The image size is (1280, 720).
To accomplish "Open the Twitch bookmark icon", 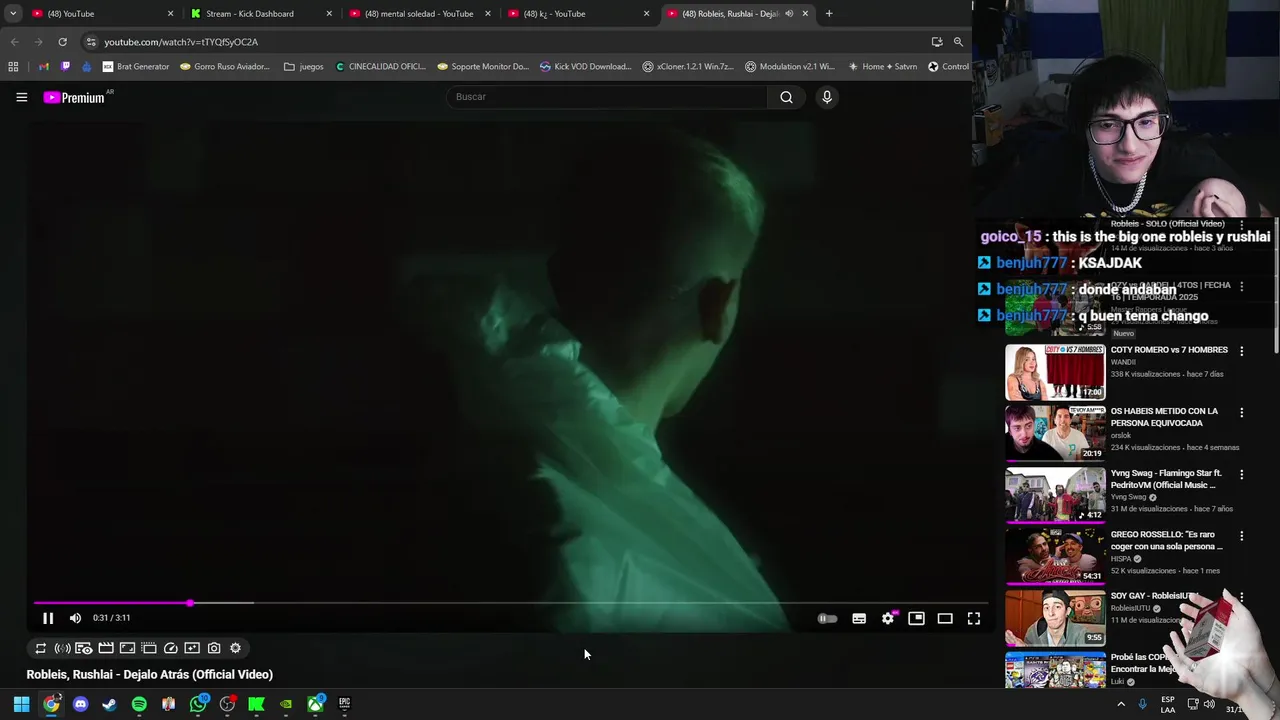I will pos(66,67).
